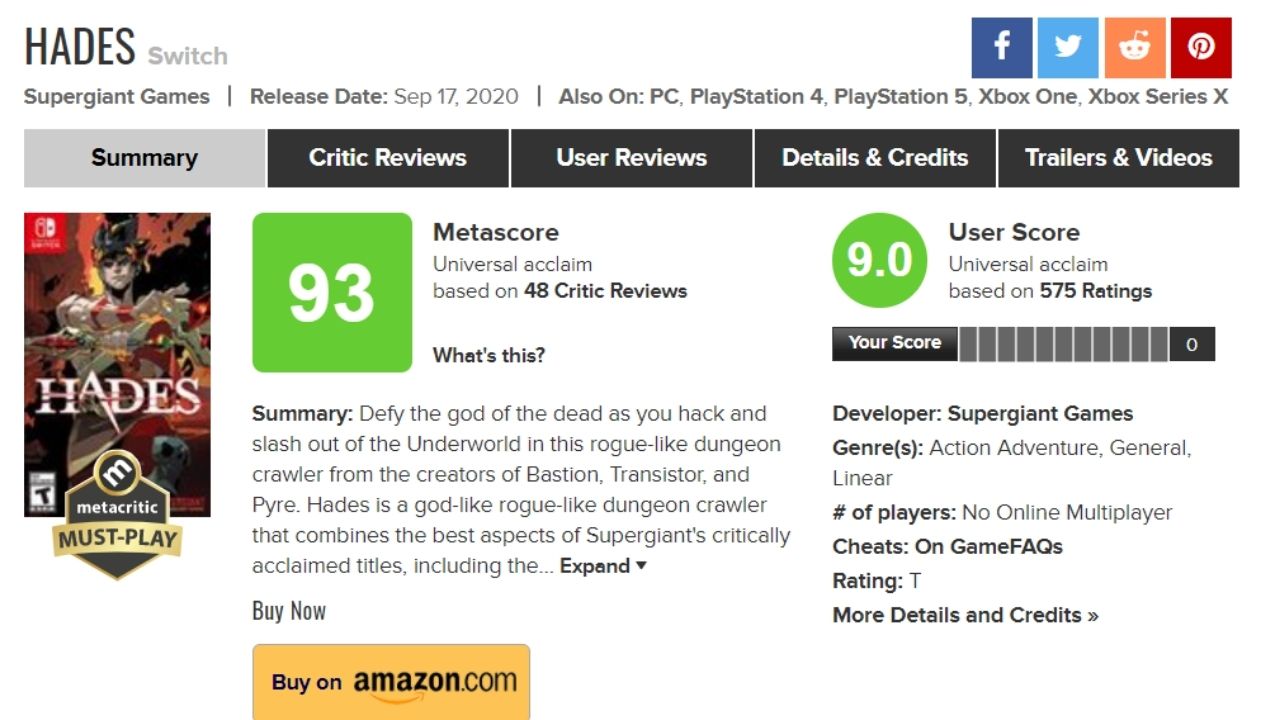The height and width of the screenshot is (720, 1280).
Task: Open the Critic Reviews tab
Action: (388, 158)
